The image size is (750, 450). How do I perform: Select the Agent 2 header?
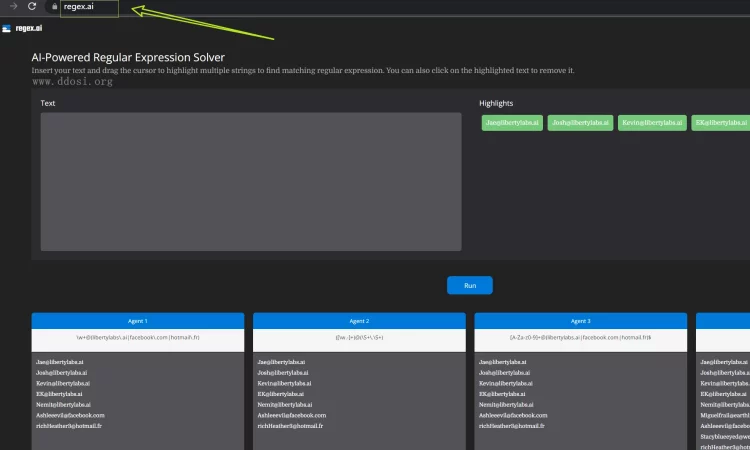point(359,321)
